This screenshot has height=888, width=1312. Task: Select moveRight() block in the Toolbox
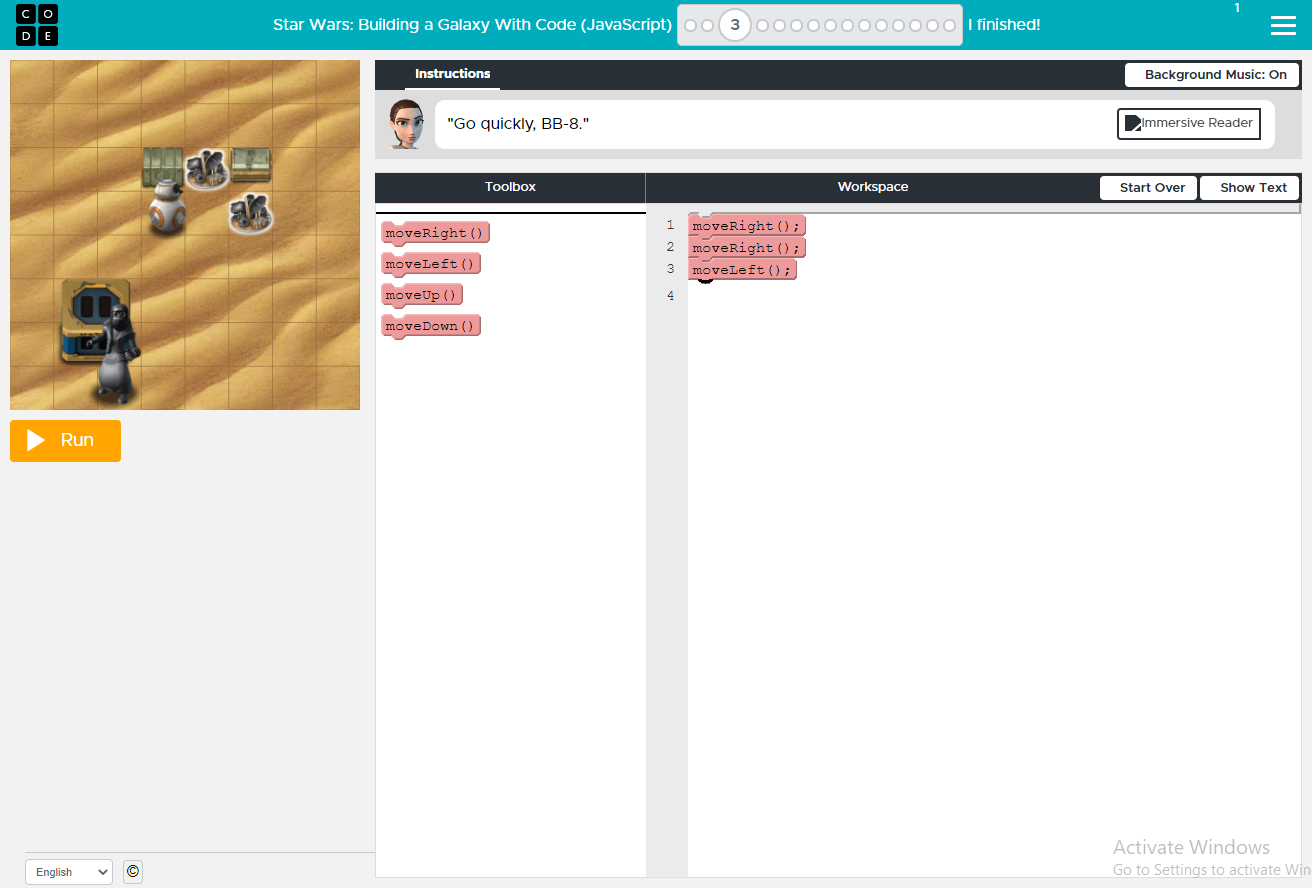(435, 233)
